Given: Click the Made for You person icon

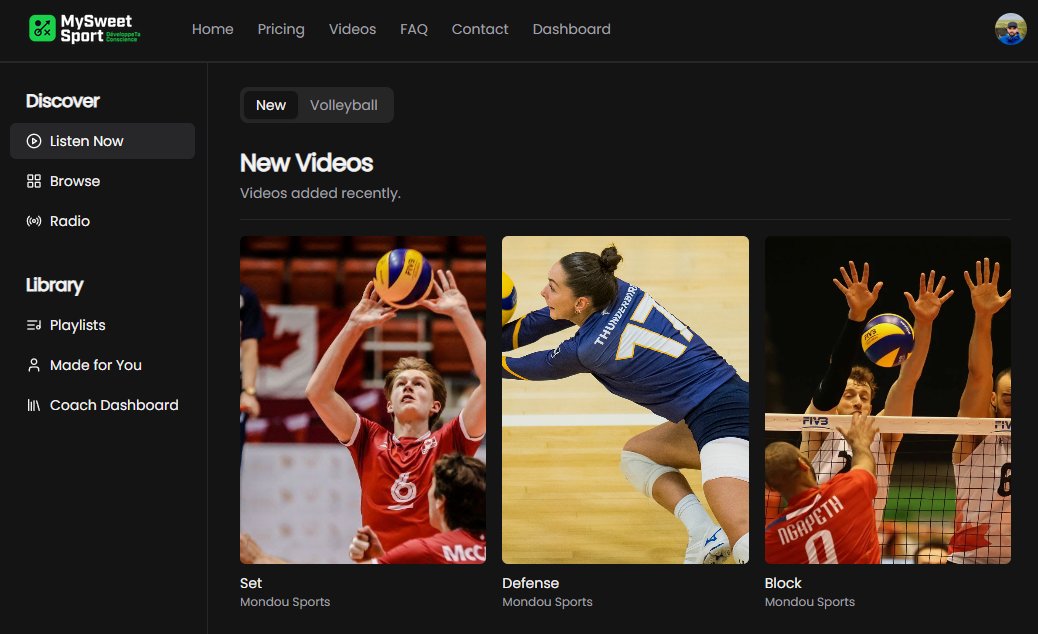Looking at the screenshot, I should pyautogui.click(x=34, y=365).
